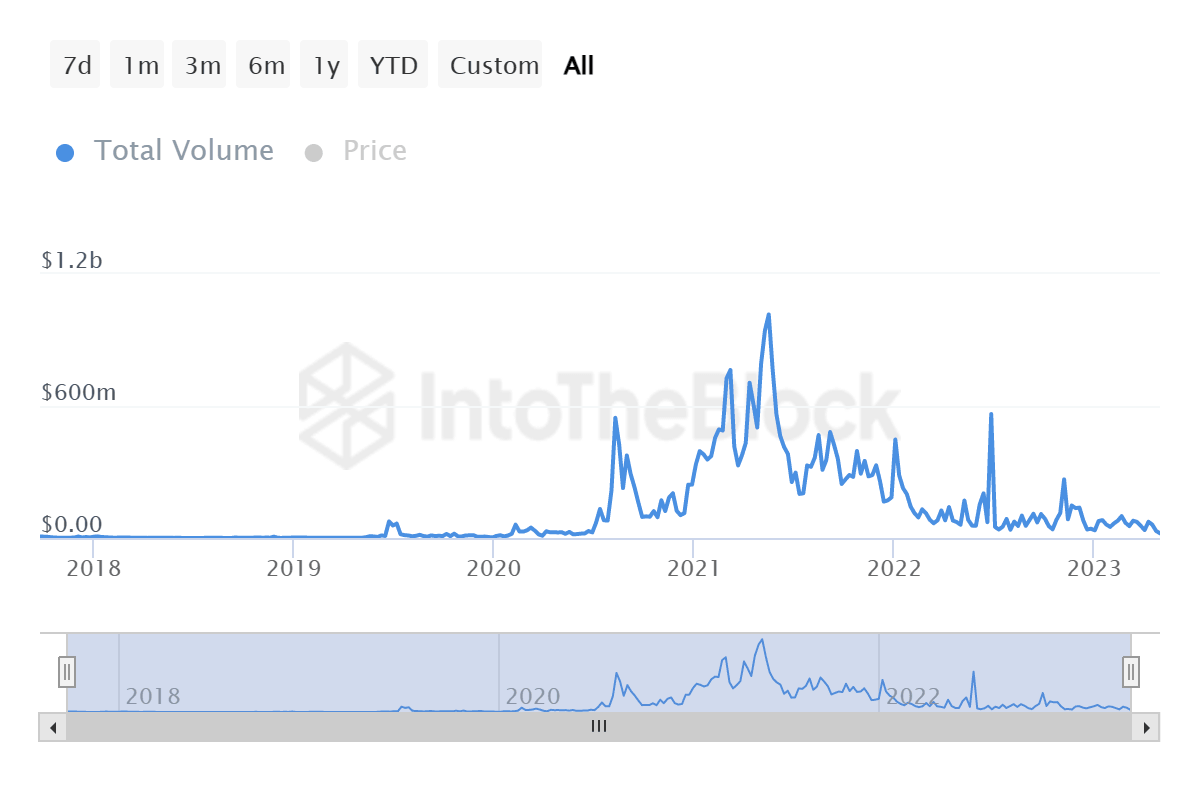The height and width of the screenshot is (800, 1200).
Task: Click the III scrollbar grip
Action: [598, 727]
